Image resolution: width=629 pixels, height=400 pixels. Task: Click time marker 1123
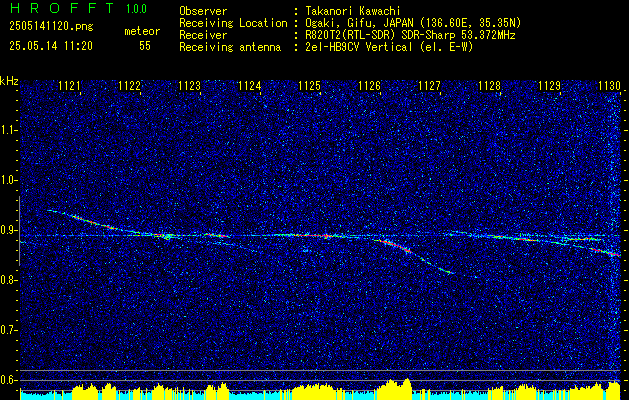(x=189, y=86)
